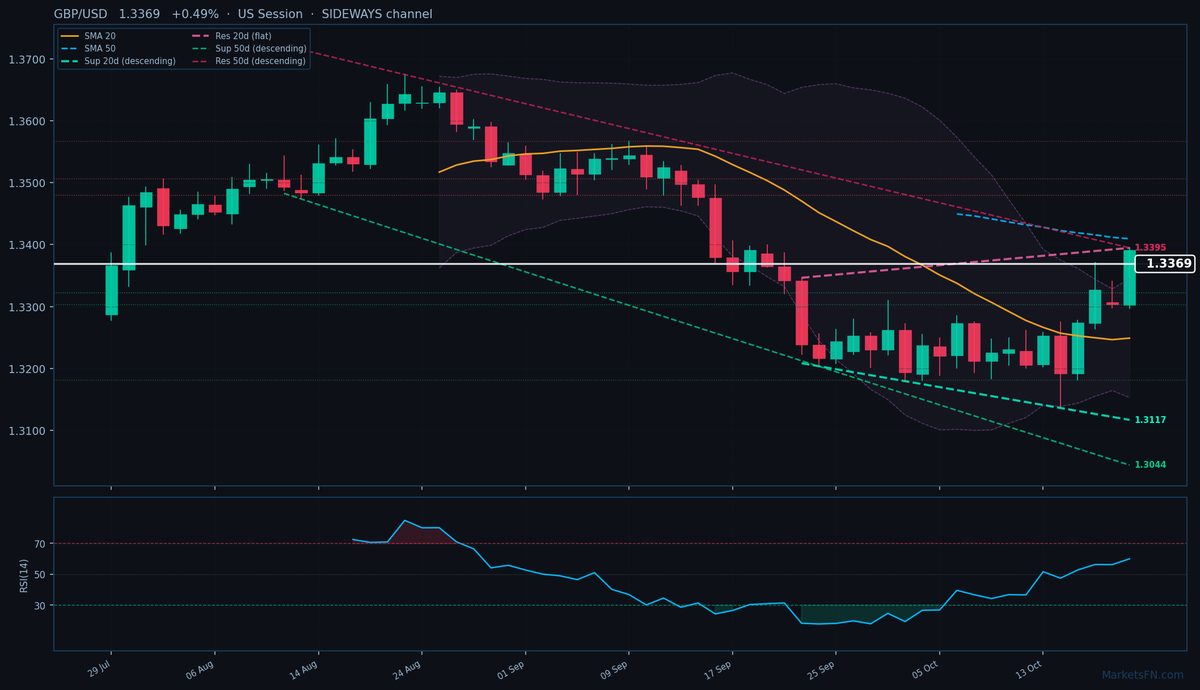Click the 29 Jul date label
1200x690 pixels.
pos(98,669)
